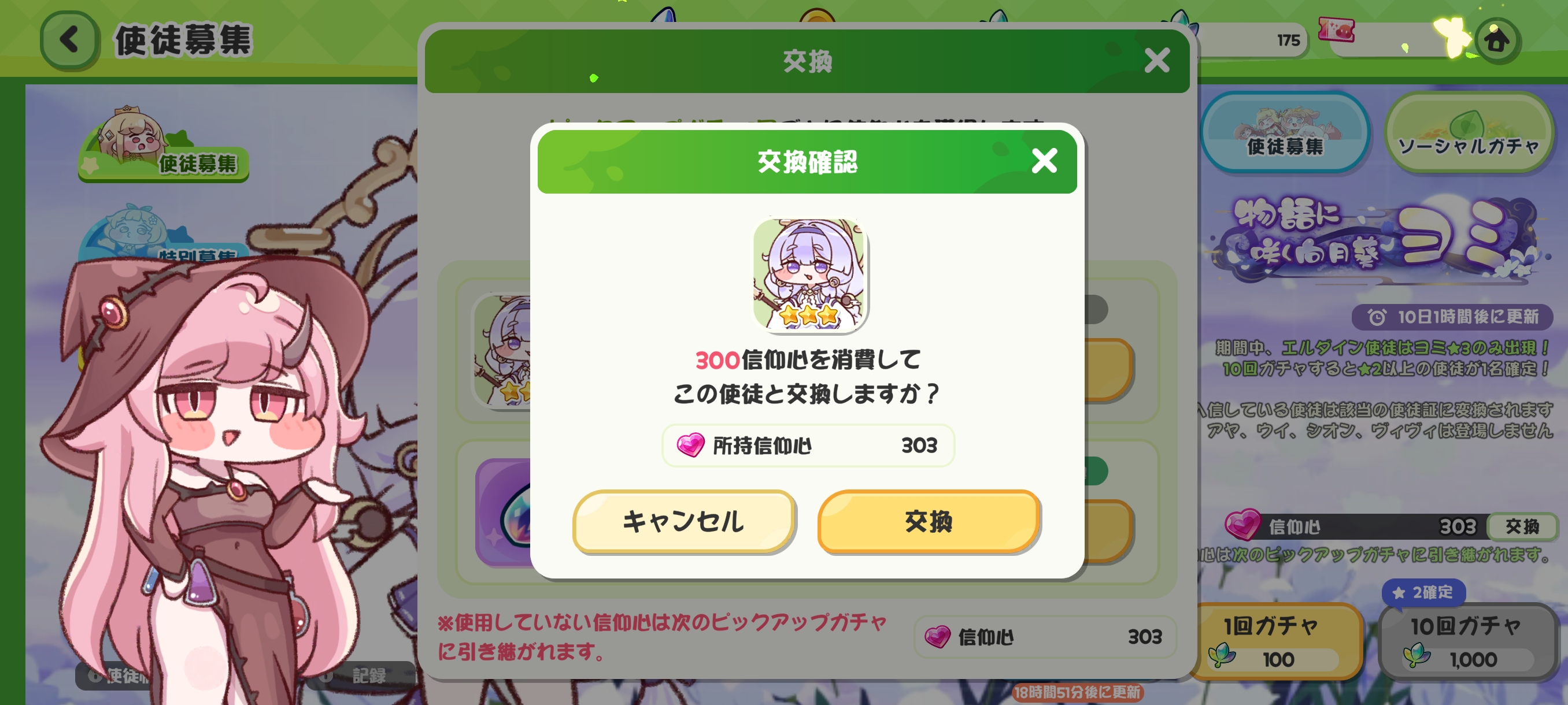Open the ソーシャルガチャ tab
Image resolution: width=1568 pixels, height=705 pixels.
click(x=1469, y=133)
